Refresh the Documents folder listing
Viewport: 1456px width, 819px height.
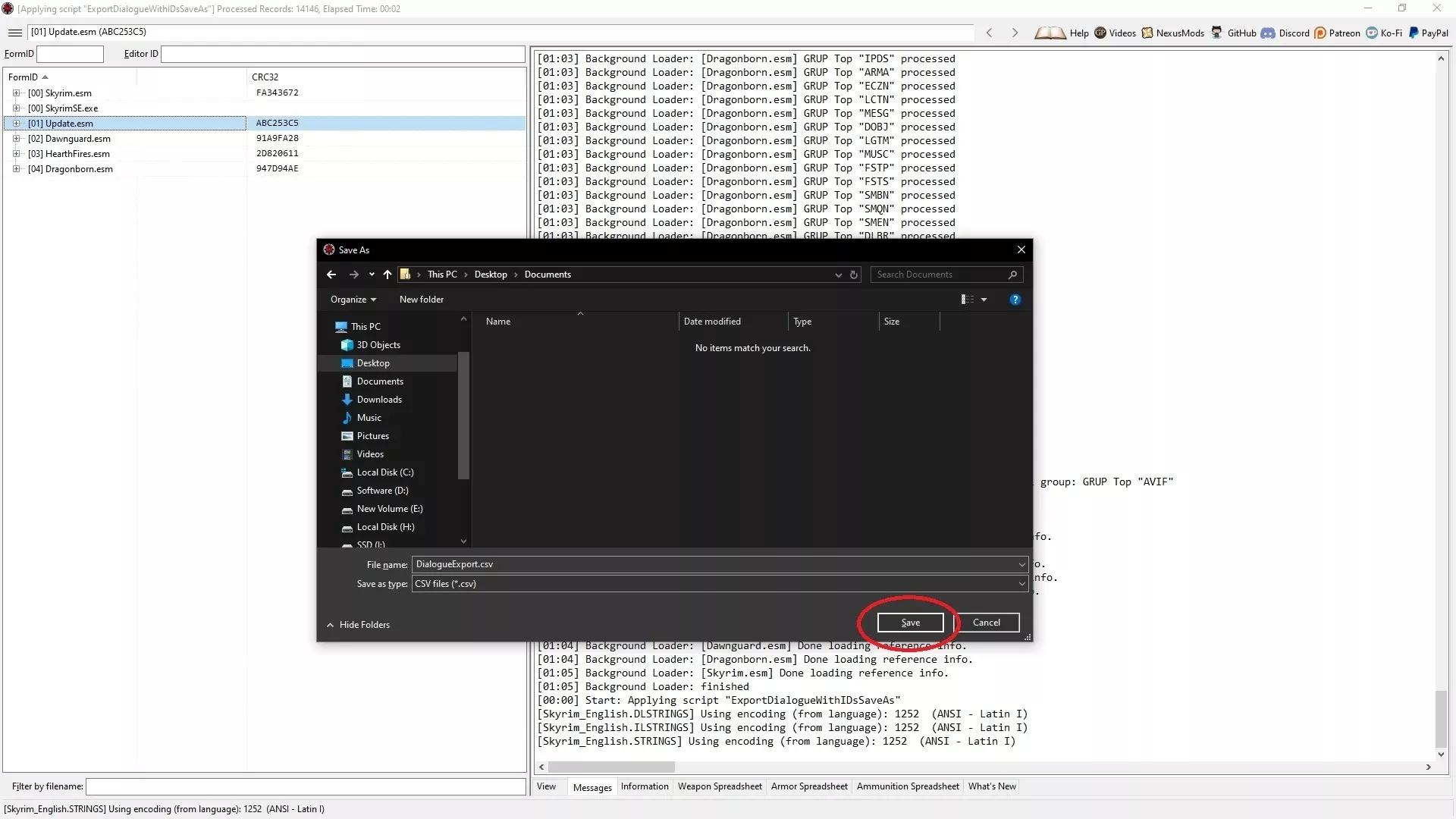854,275
